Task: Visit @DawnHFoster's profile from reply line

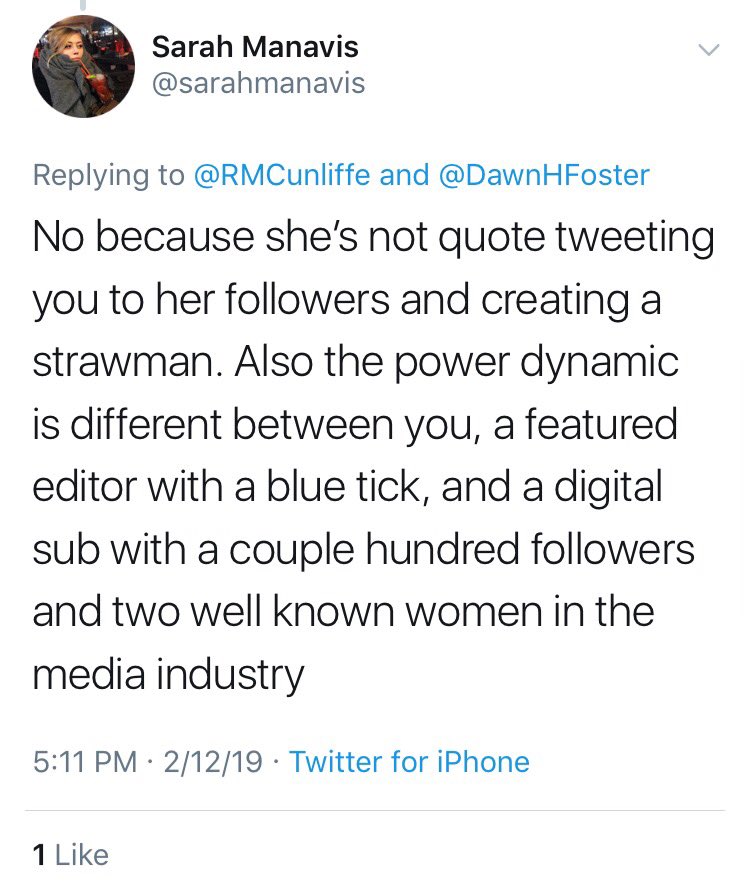Action: click(x=544, y=174)
